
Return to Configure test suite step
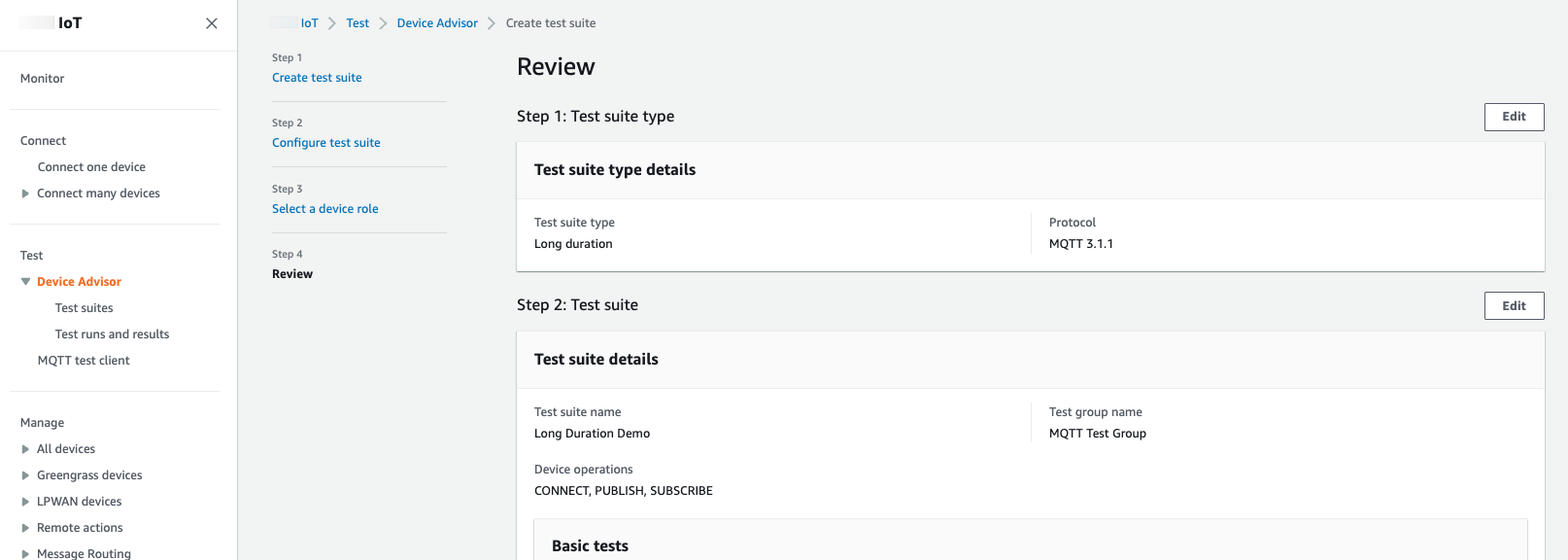tap(326, 143)
